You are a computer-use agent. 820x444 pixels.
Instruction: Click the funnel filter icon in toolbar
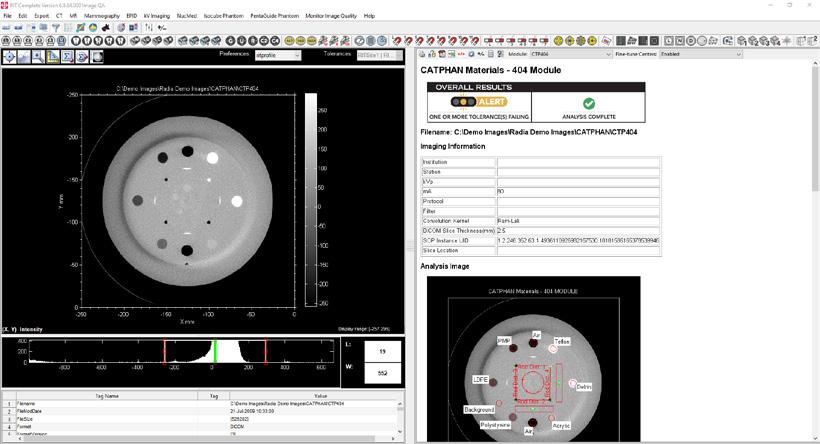(x=56, y=28)
